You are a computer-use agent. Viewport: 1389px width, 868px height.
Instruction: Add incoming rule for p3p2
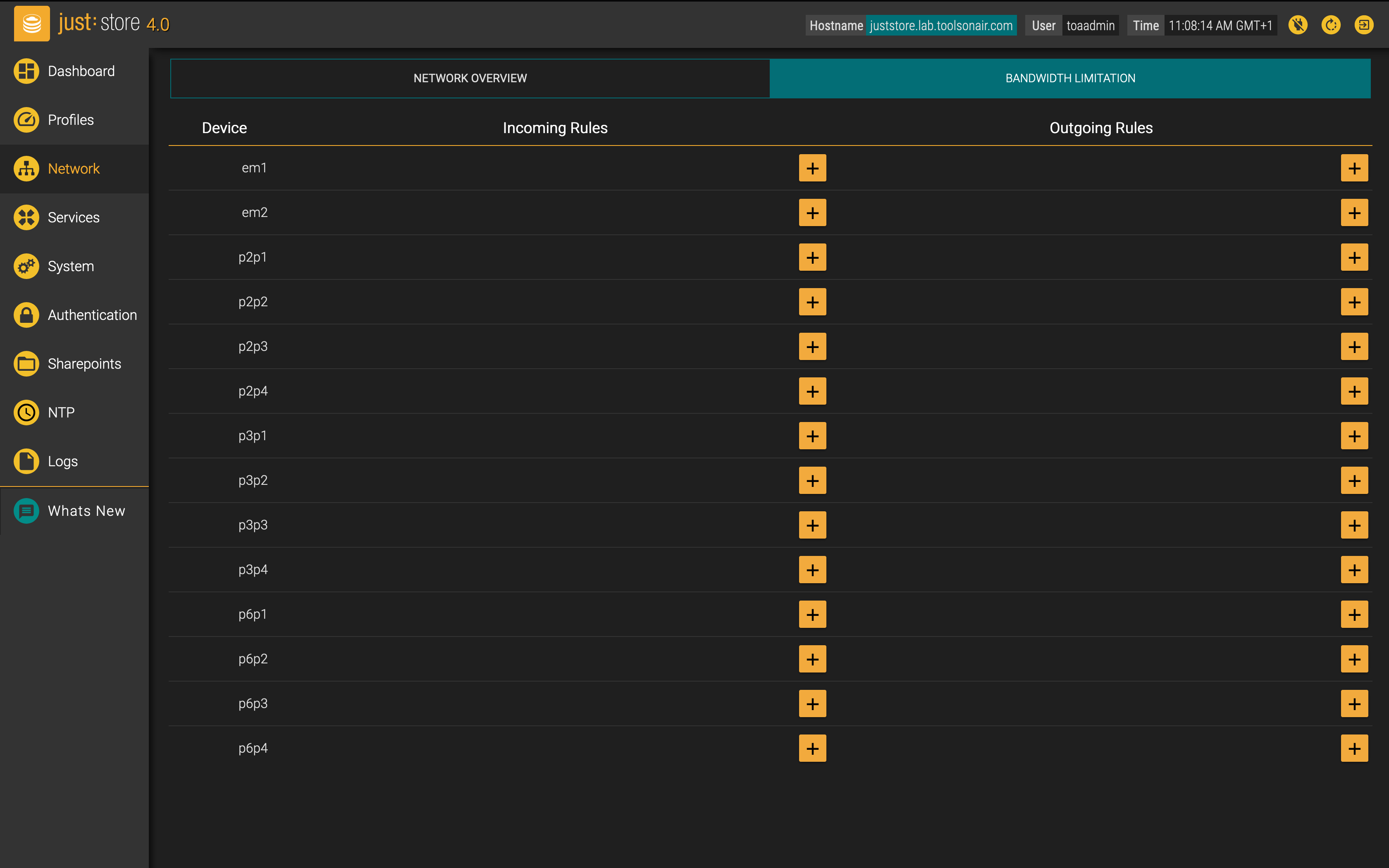[812, 480]
